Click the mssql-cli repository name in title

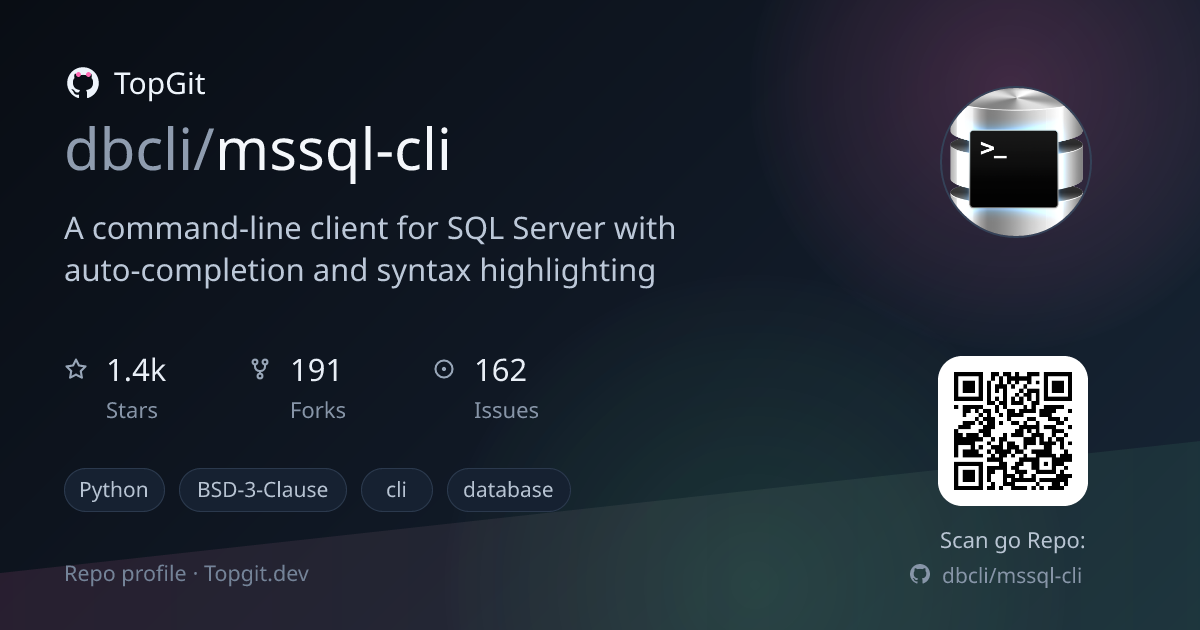point(333,153)
